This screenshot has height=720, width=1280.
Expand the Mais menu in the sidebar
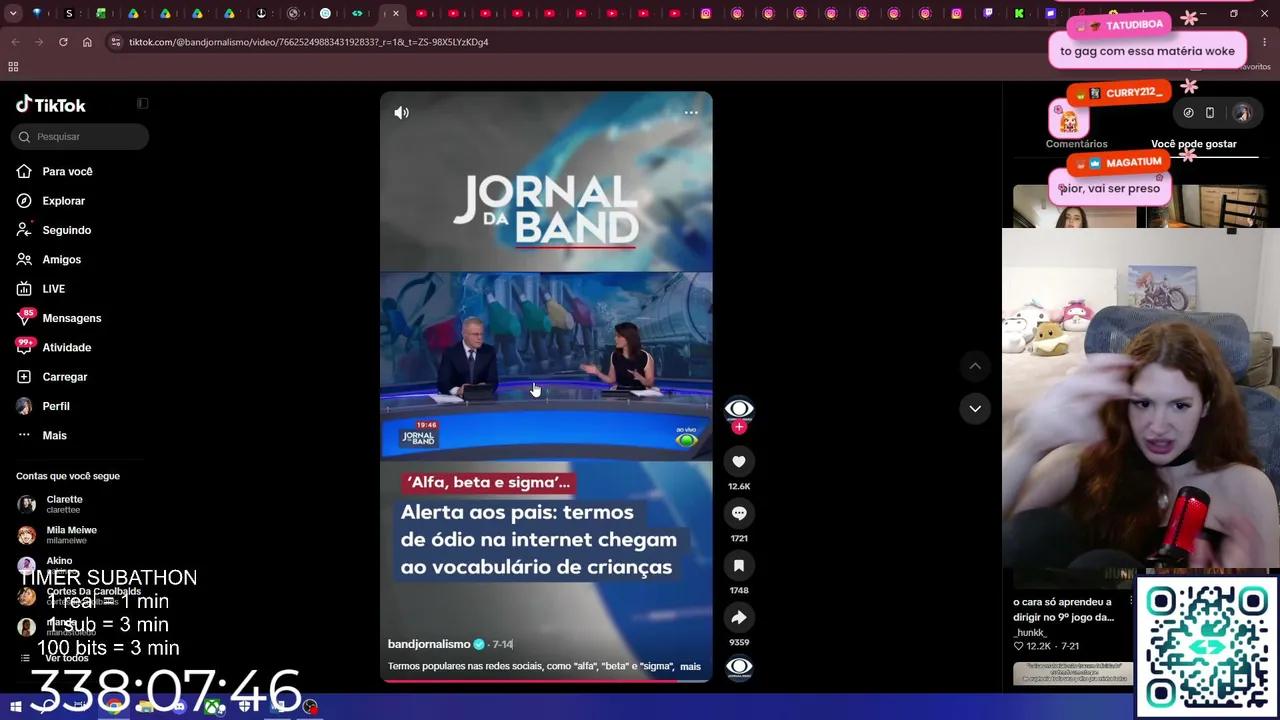click(x=54, y=435)
